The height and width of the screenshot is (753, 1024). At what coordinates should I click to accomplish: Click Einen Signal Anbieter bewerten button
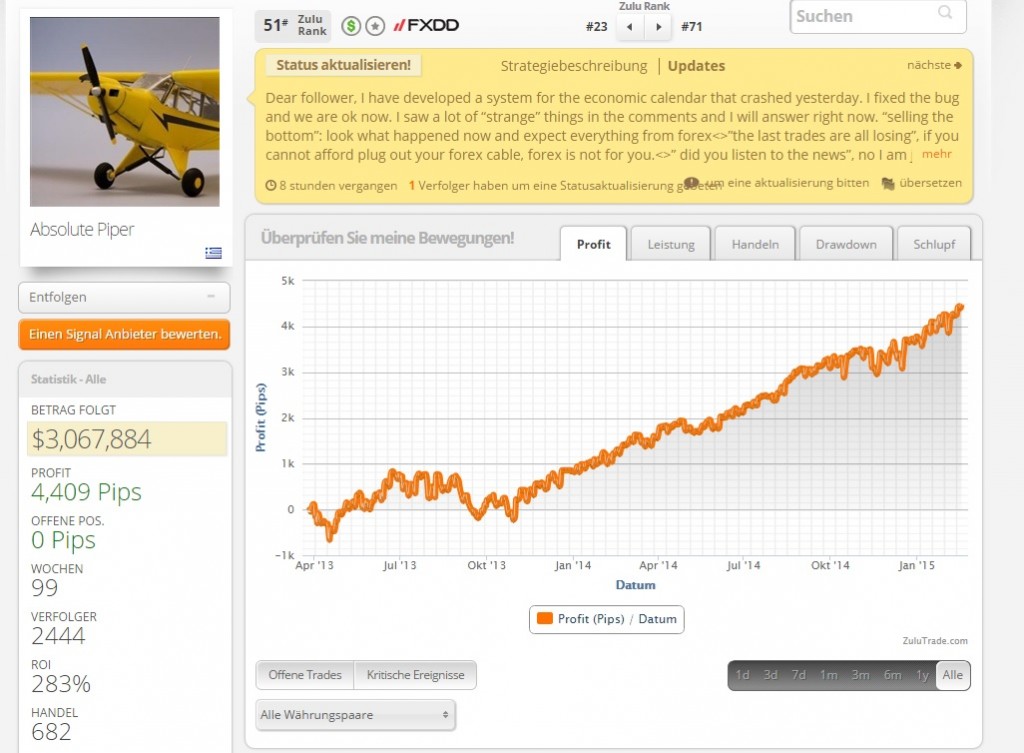(124, 334)
